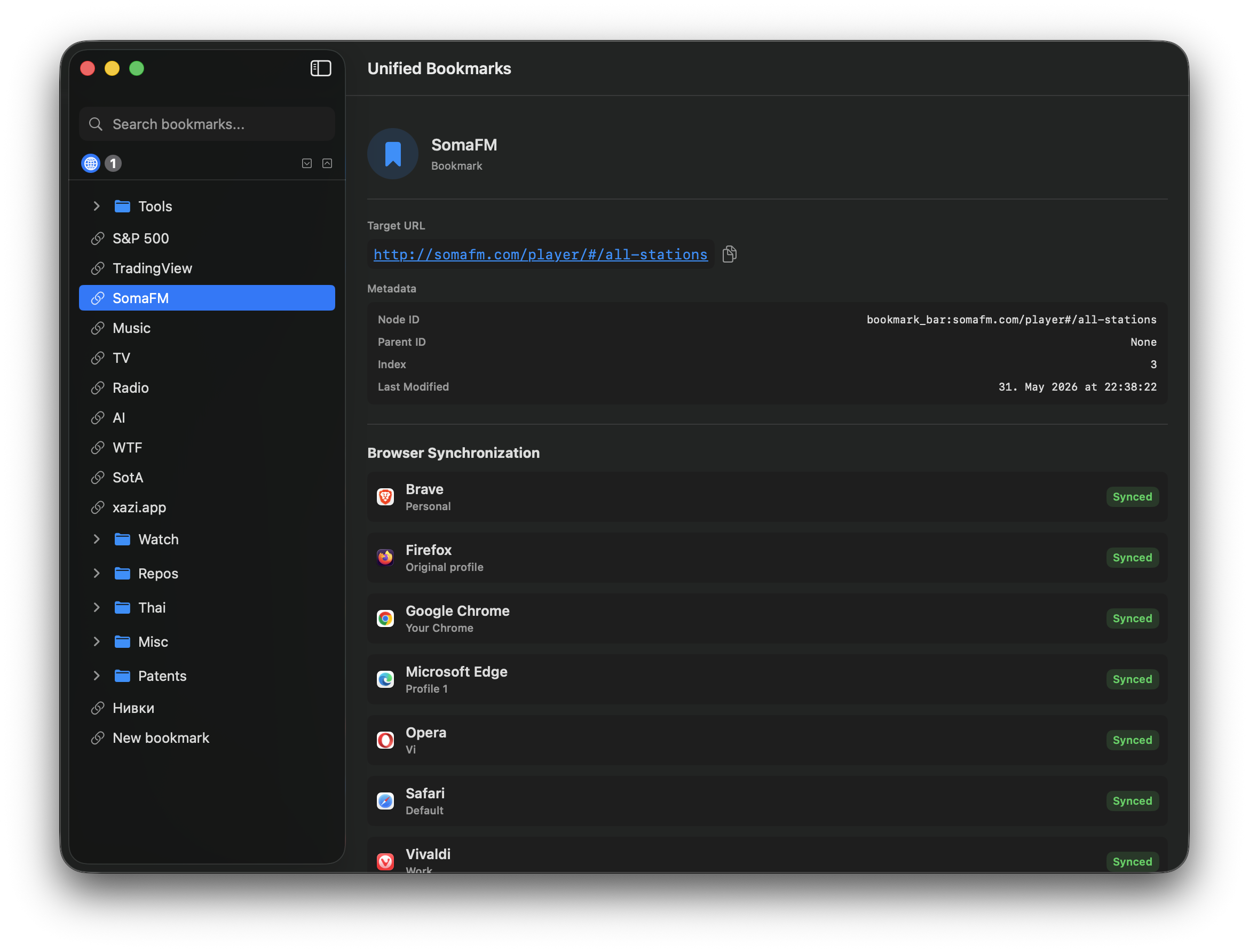Select the xazi.app bookmark
1249x952 pixels.
(207, 507)
